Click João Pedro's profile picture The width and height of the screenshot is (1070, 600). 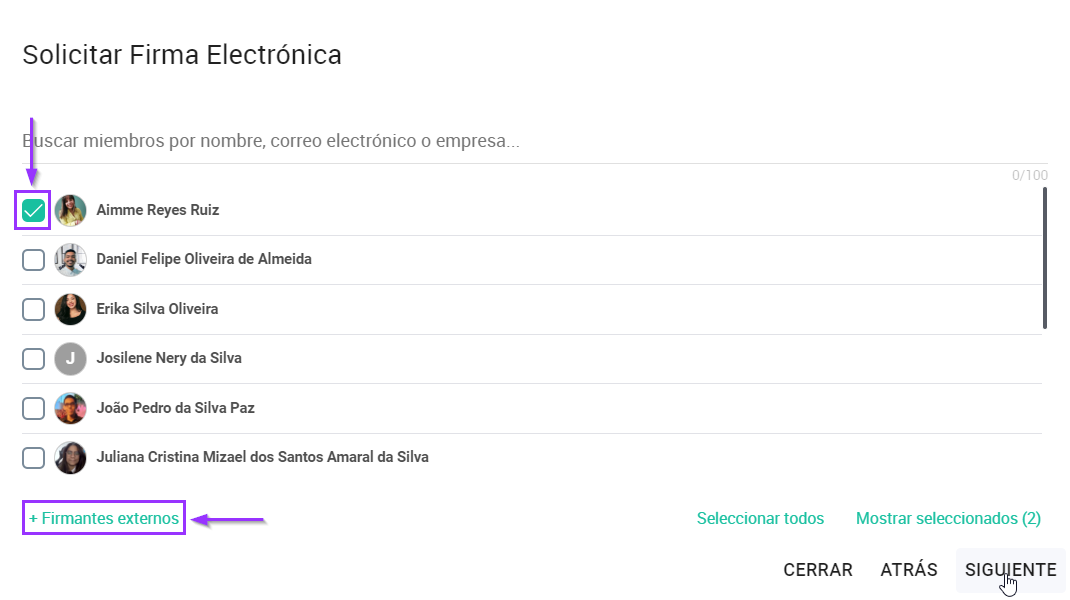(70, 408)
